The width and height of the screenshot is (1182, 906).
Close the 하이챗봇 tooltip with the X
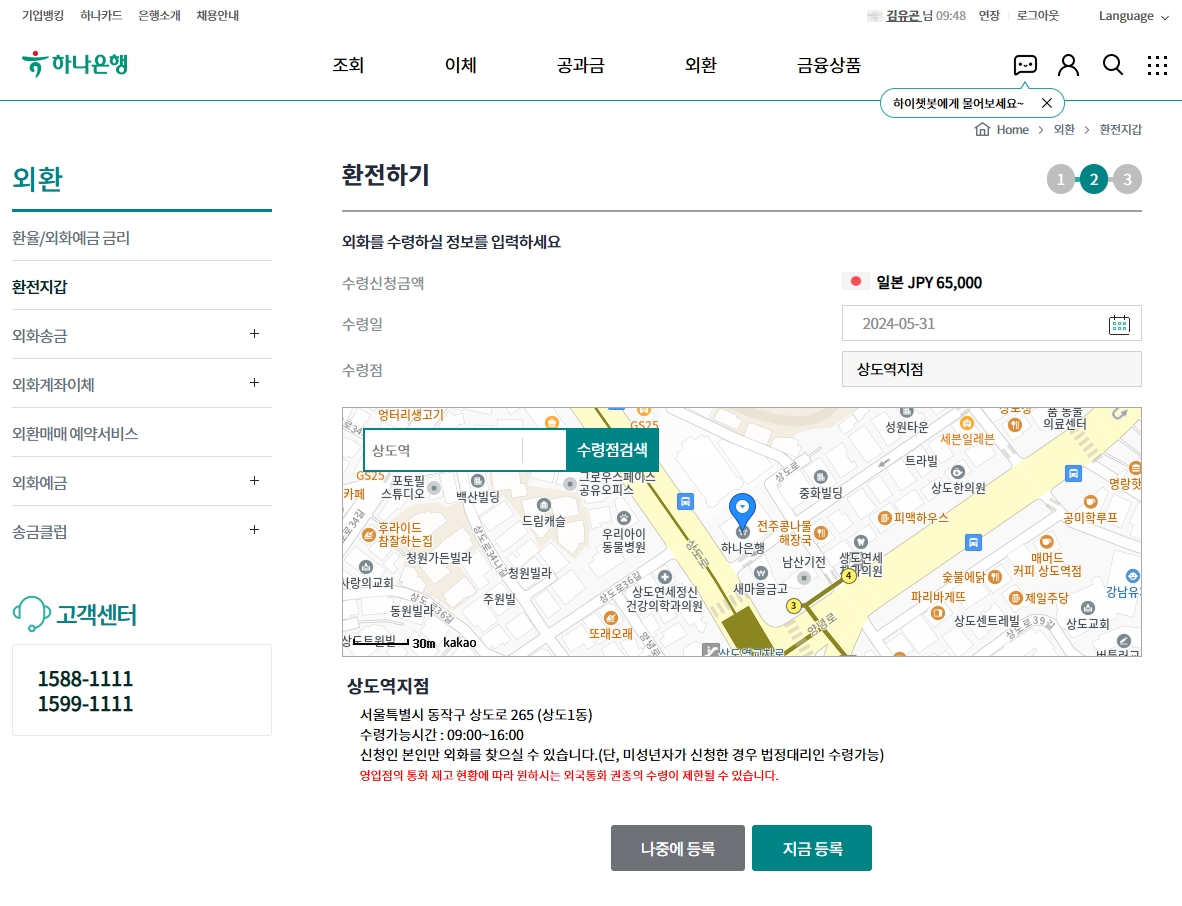click(x=1047, y=102)
